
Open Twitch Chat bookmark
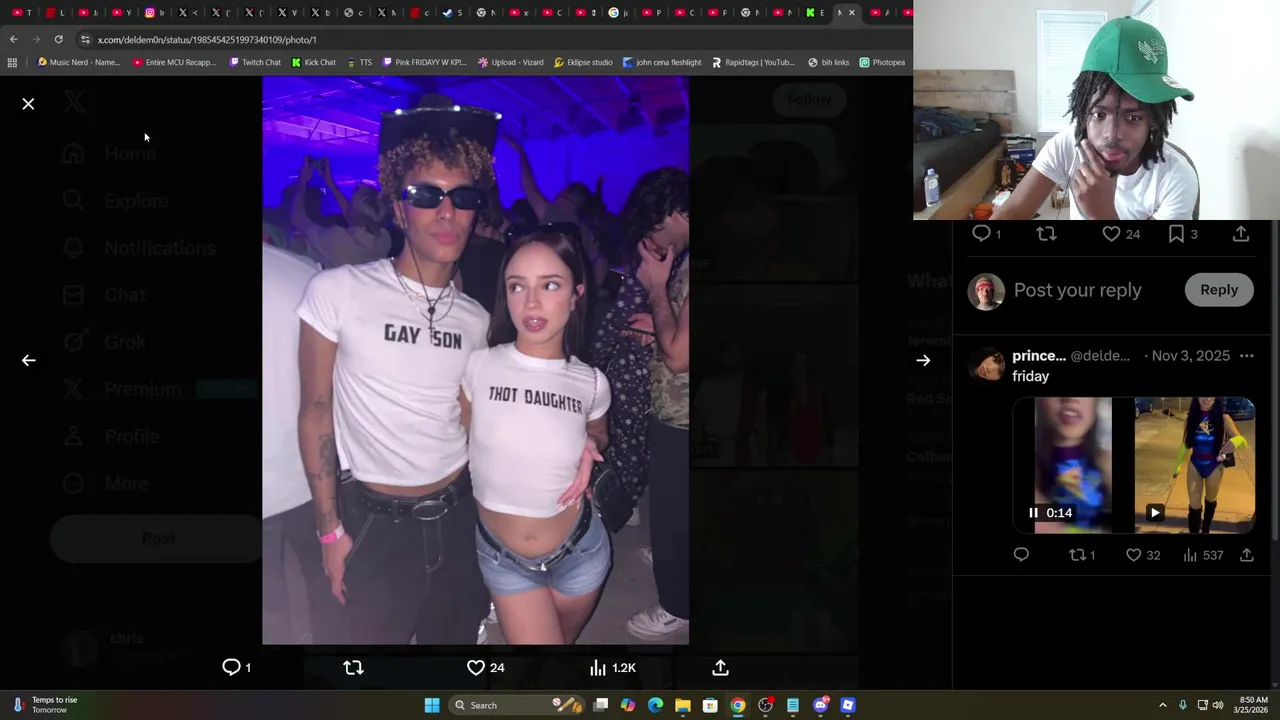255,62
